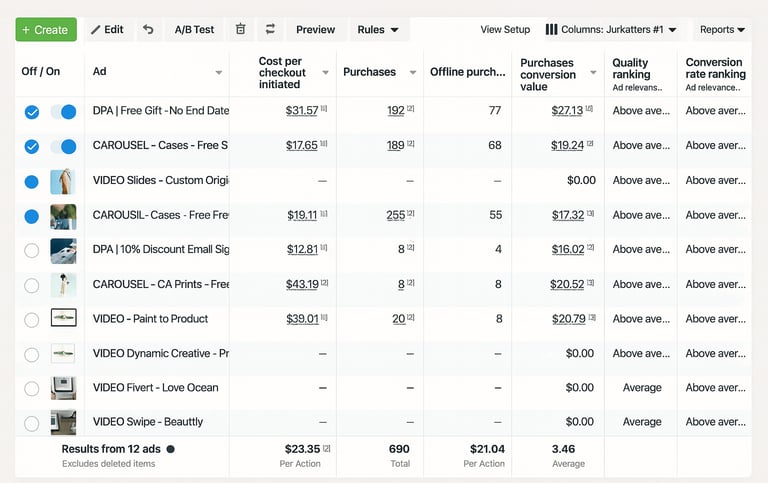Click the $31.57 cost per checkout value

tap(302, 111)
